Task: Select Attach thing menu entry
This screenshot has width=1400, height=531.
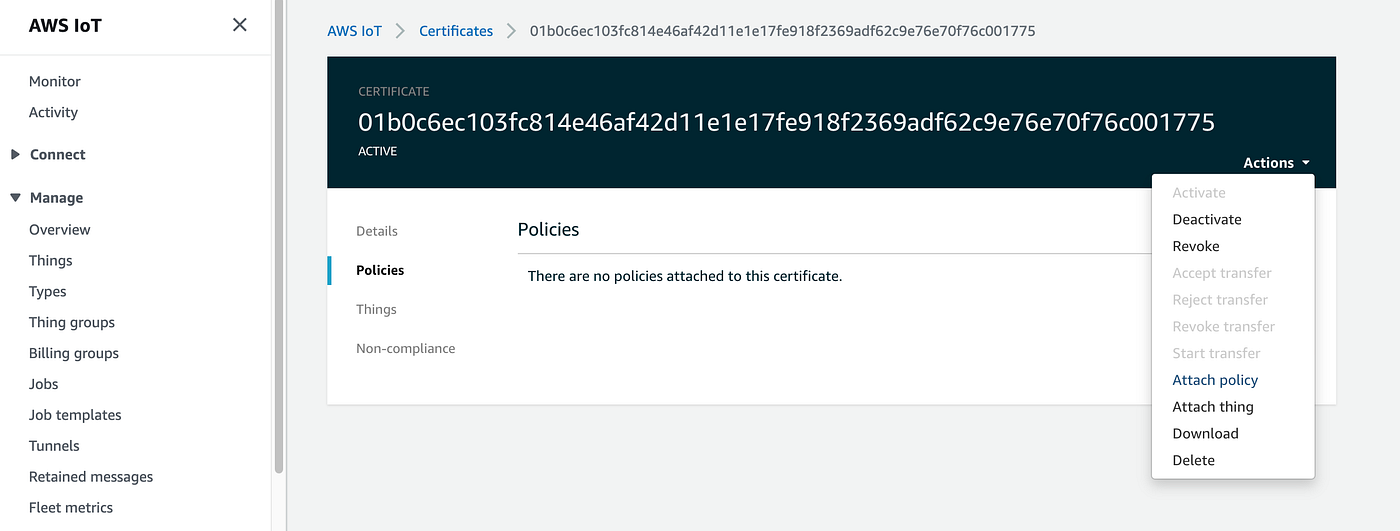Action: pos(1213,407)
